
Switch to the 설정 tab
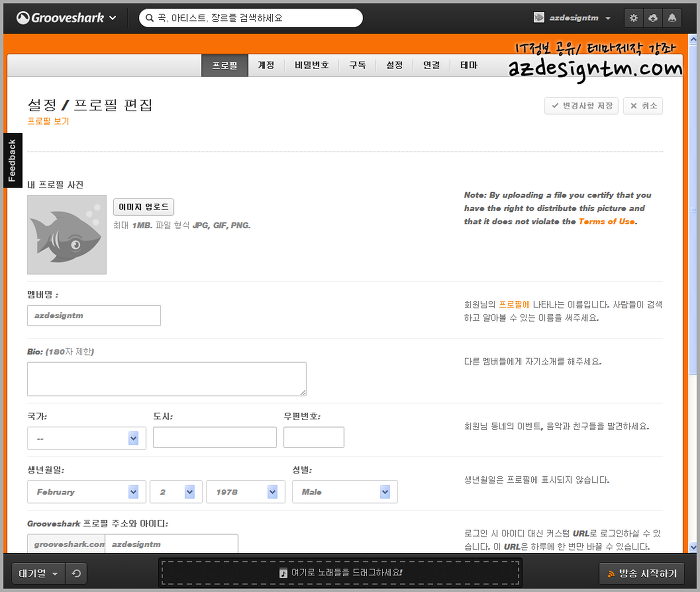point(394,65)
